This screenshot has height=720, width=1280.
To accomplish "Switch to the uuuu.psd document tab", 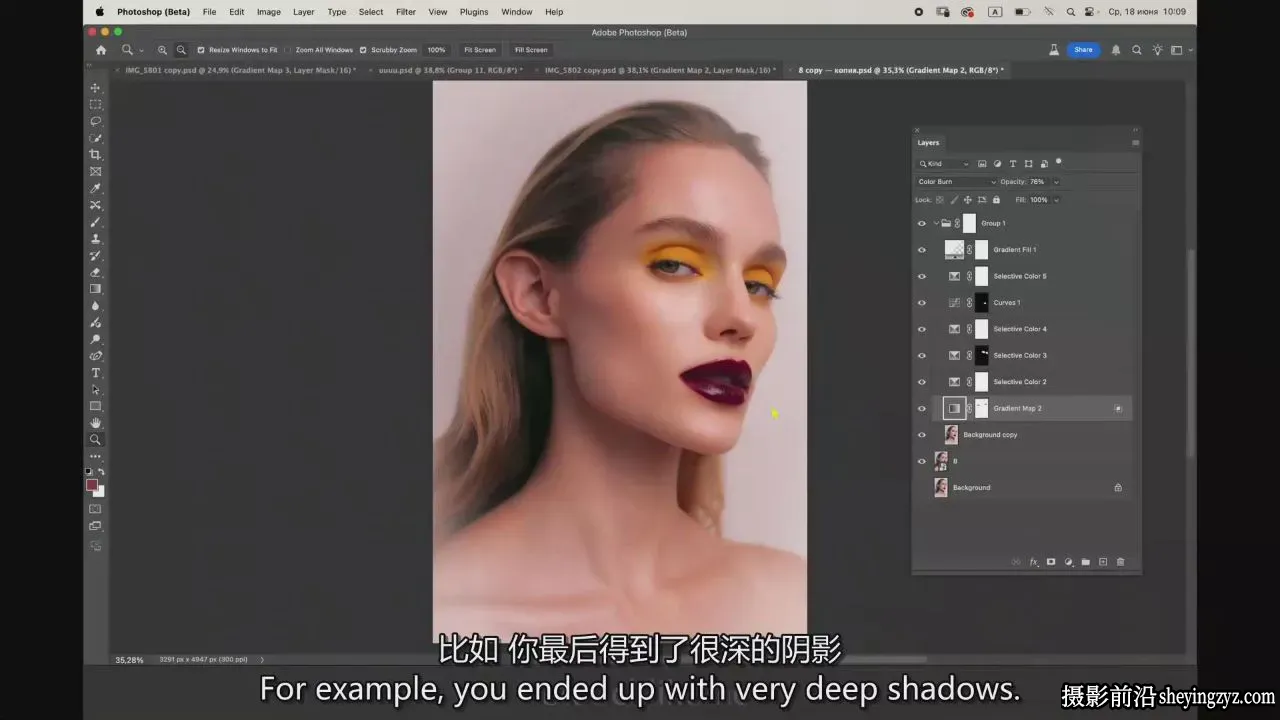I will pyautogui.click(x=450, y=71).
